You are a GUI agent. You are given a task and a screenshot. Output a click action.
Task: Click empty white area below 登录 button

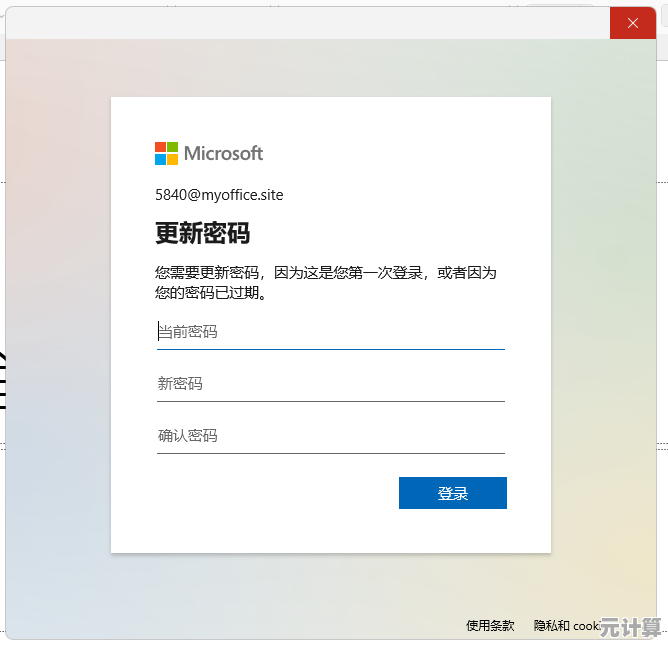click(331, 531)
